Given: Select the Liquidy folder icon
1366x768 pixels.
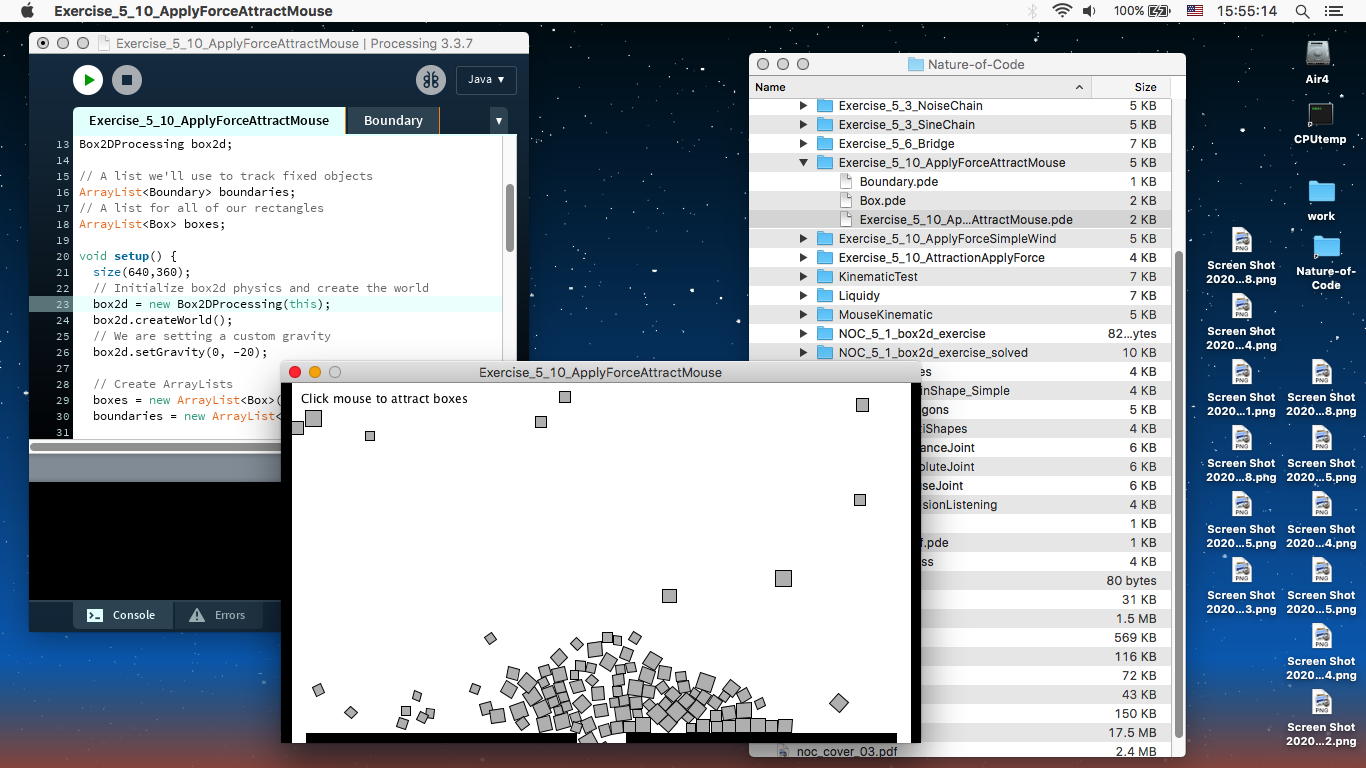Looking at the screenshot, I should 825,296.
